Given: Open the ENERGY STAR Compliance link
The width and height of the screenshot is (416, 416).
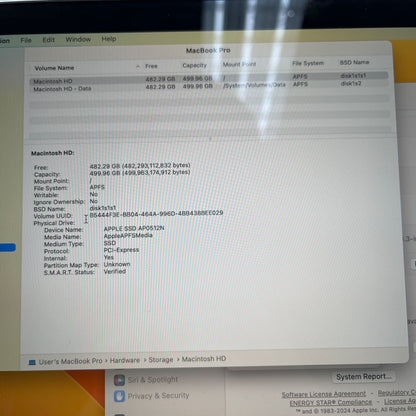Looking at the screenshot, I should coord(331,403).
